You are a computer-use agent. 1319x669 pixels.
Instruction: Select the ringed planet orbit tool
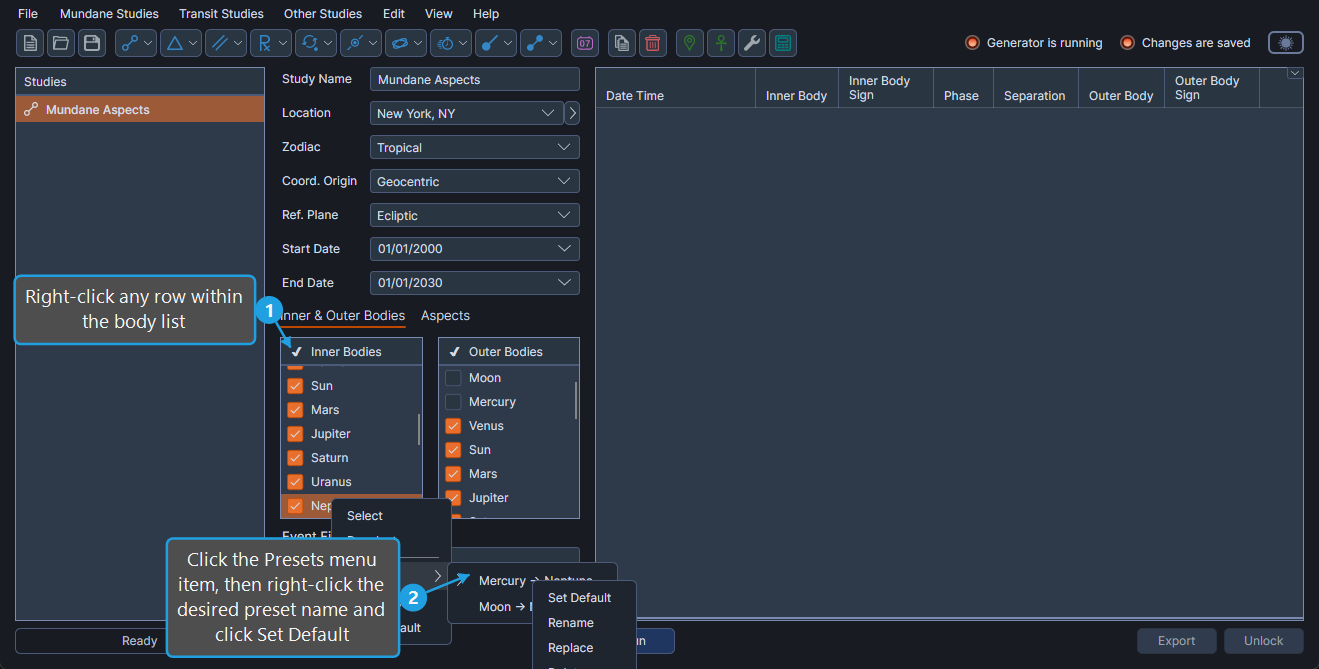(406, 43)
